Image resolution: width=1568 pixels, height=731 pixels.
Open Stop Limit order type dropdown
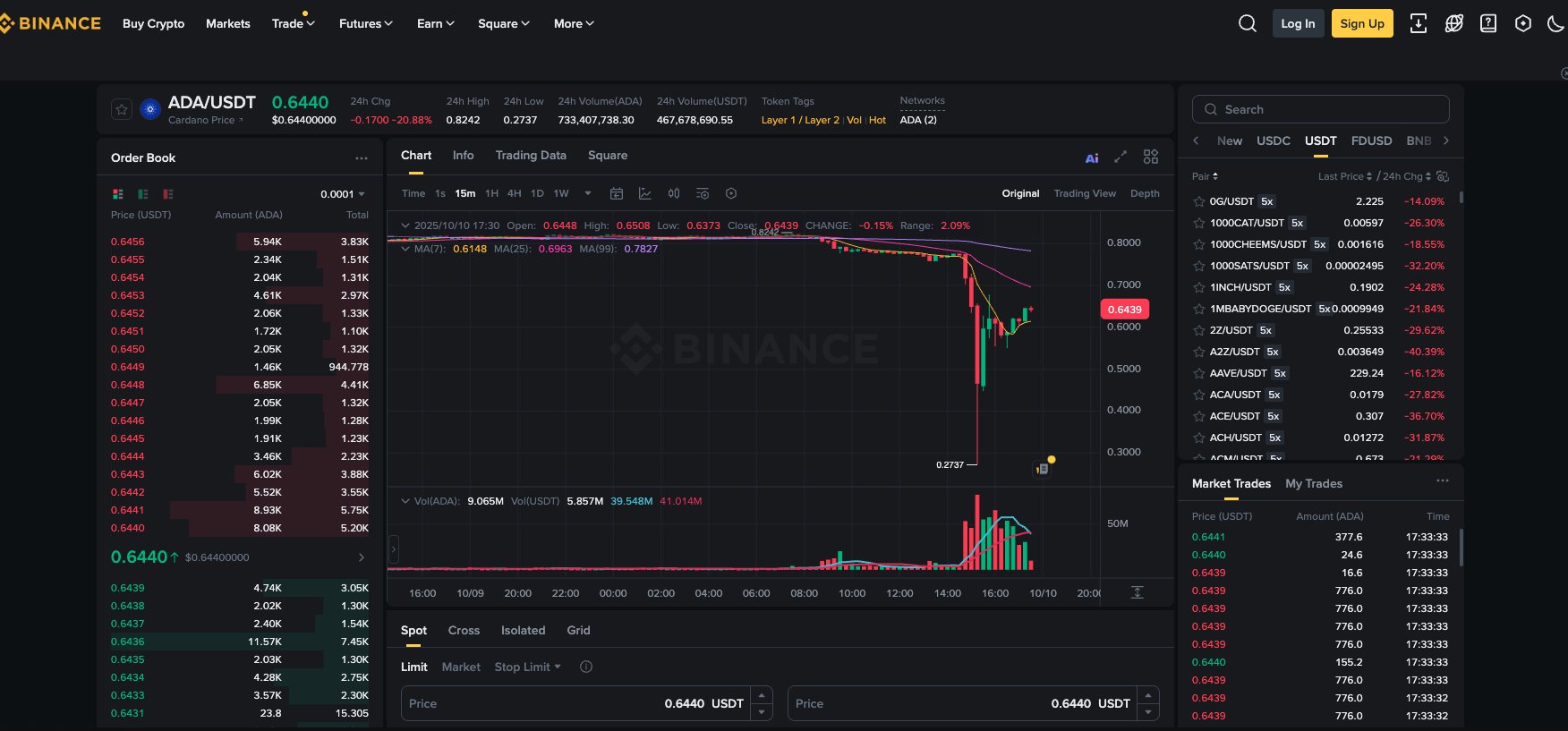pyautogui.click(x=527, y=667)
